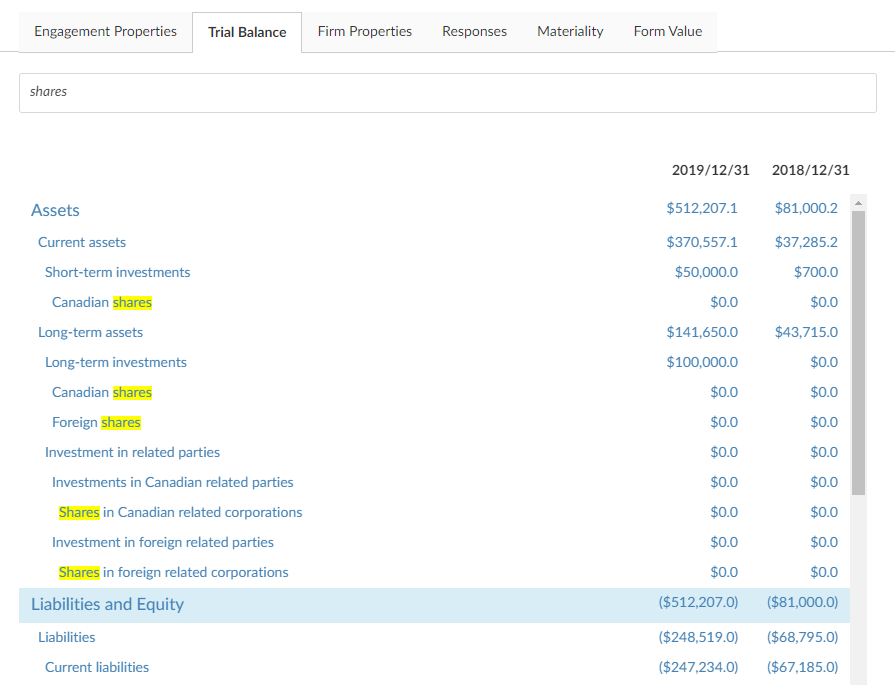Select Short-term investments account
The height and width of the screenshot is (685, 895).
[117, 272]
